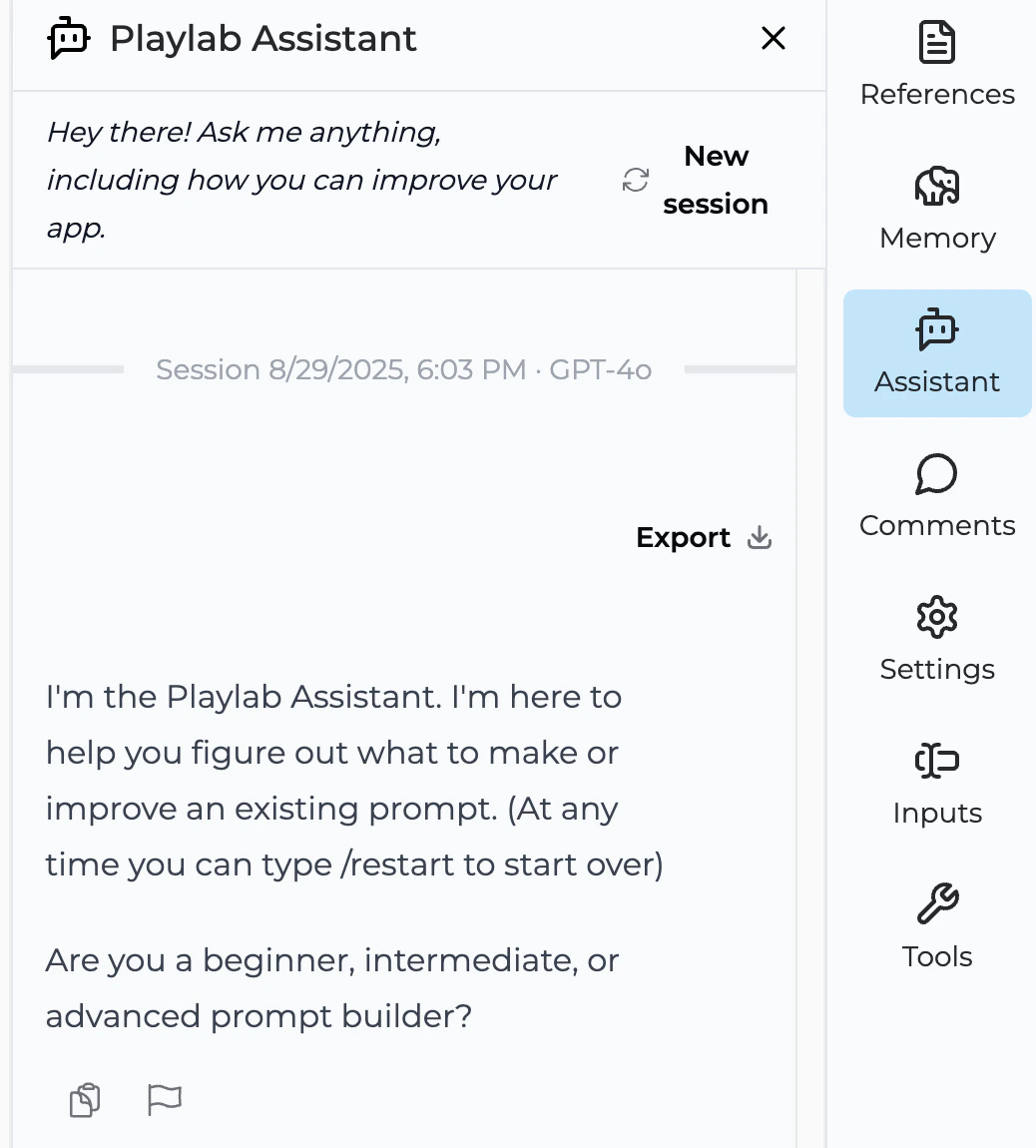Open the Inputs panel
This screenshot has width=1036, height=1148.
937,784
